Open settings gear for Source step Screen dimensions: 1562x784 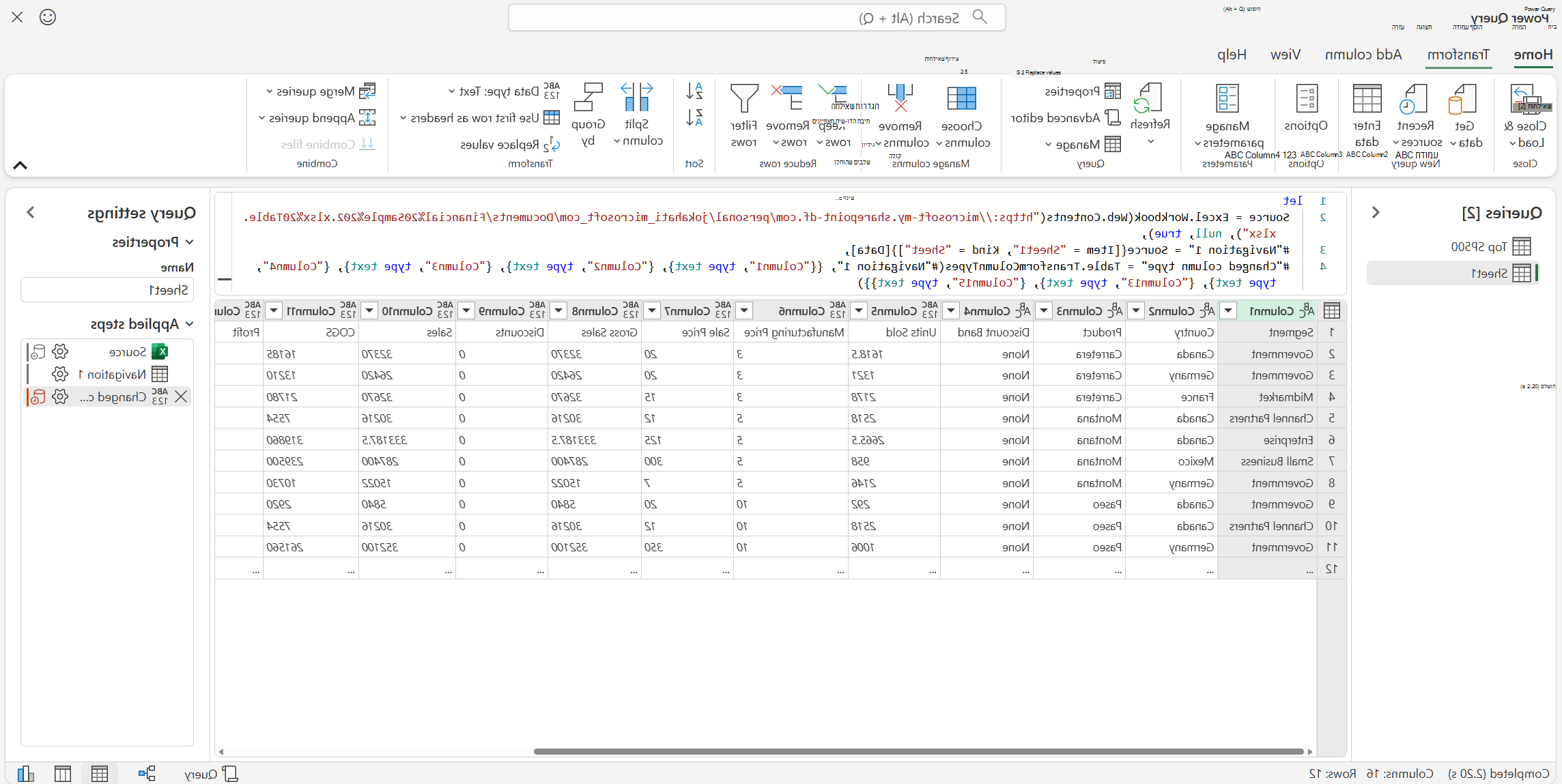pos(60,352)
